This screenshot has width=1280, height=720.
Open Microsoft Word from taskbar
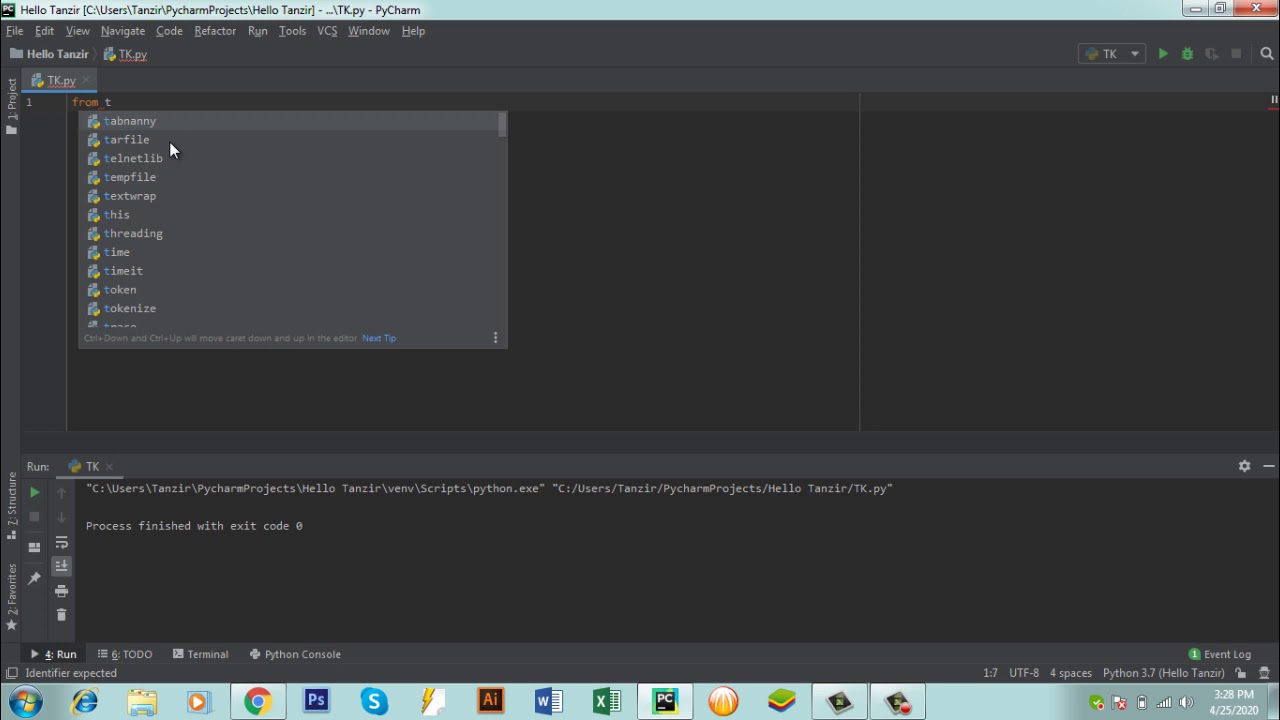[x=548, y=702]
